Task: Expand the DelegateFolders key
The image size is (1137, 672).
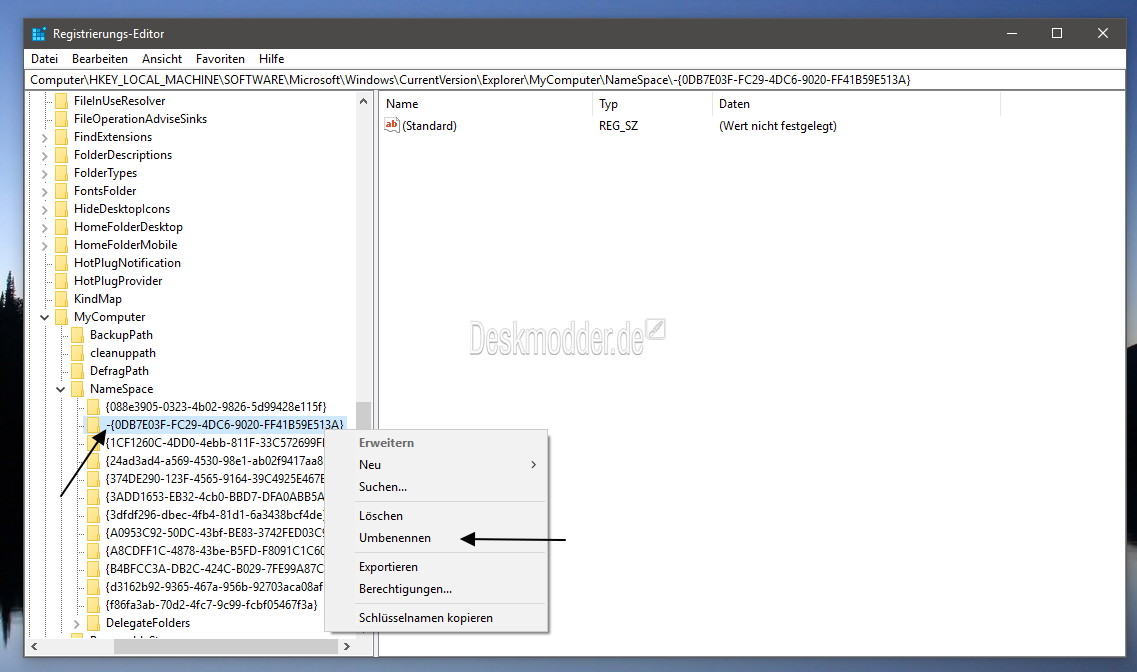Action: pos(77,623)
